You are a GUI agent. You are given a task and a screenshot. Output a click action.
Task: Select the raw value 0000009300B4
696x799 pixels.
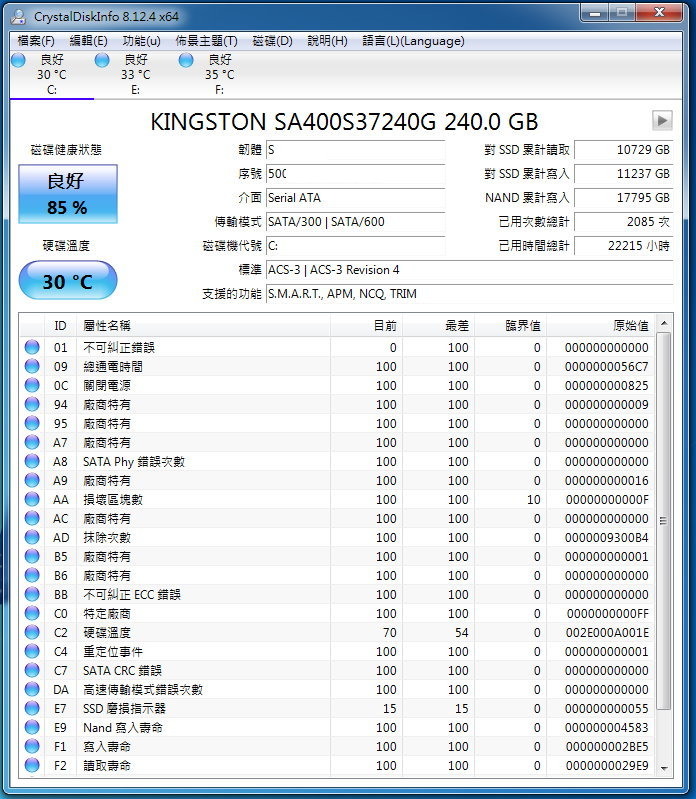[x=607, y=538]
